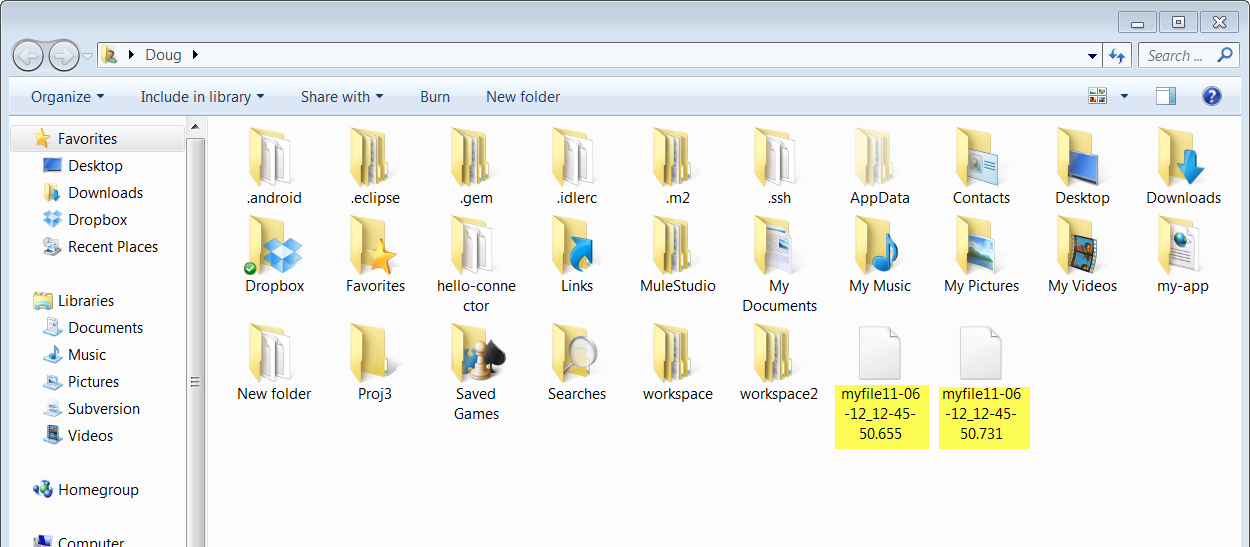The image size is (1250, 547).
Task: Select the my-app folder
Action: pos(1184,255)
